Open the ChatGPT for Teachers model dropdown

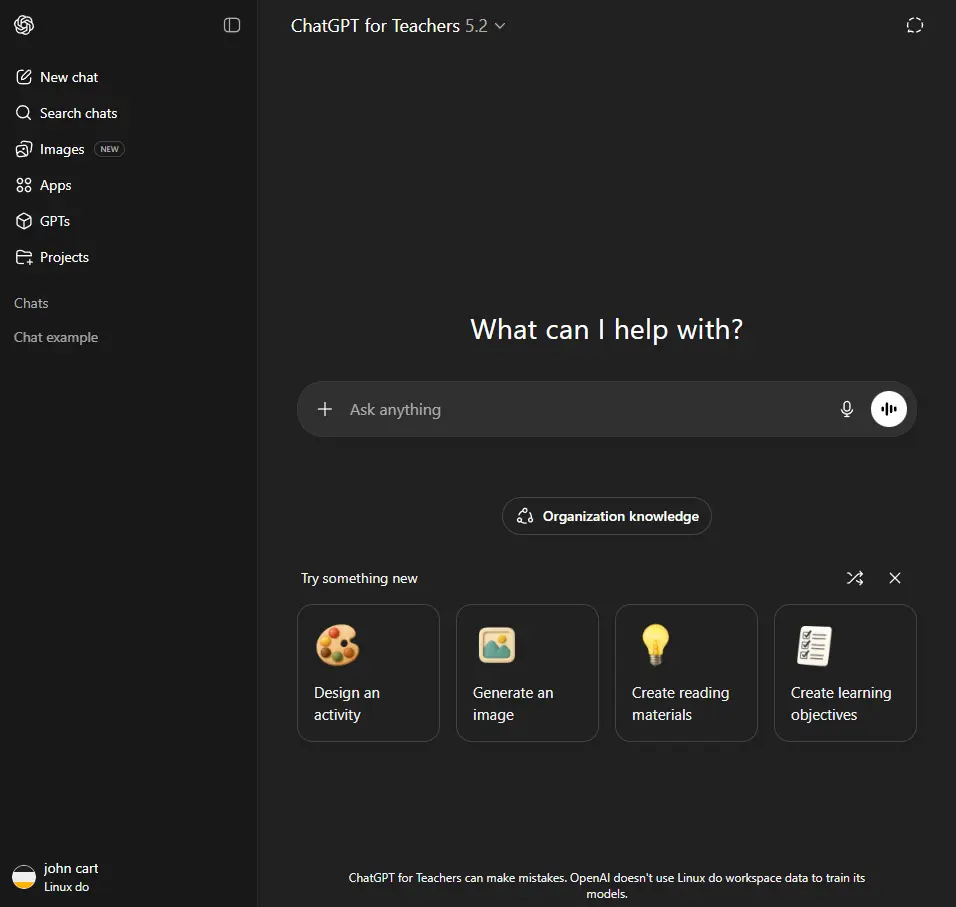(398, 26)
